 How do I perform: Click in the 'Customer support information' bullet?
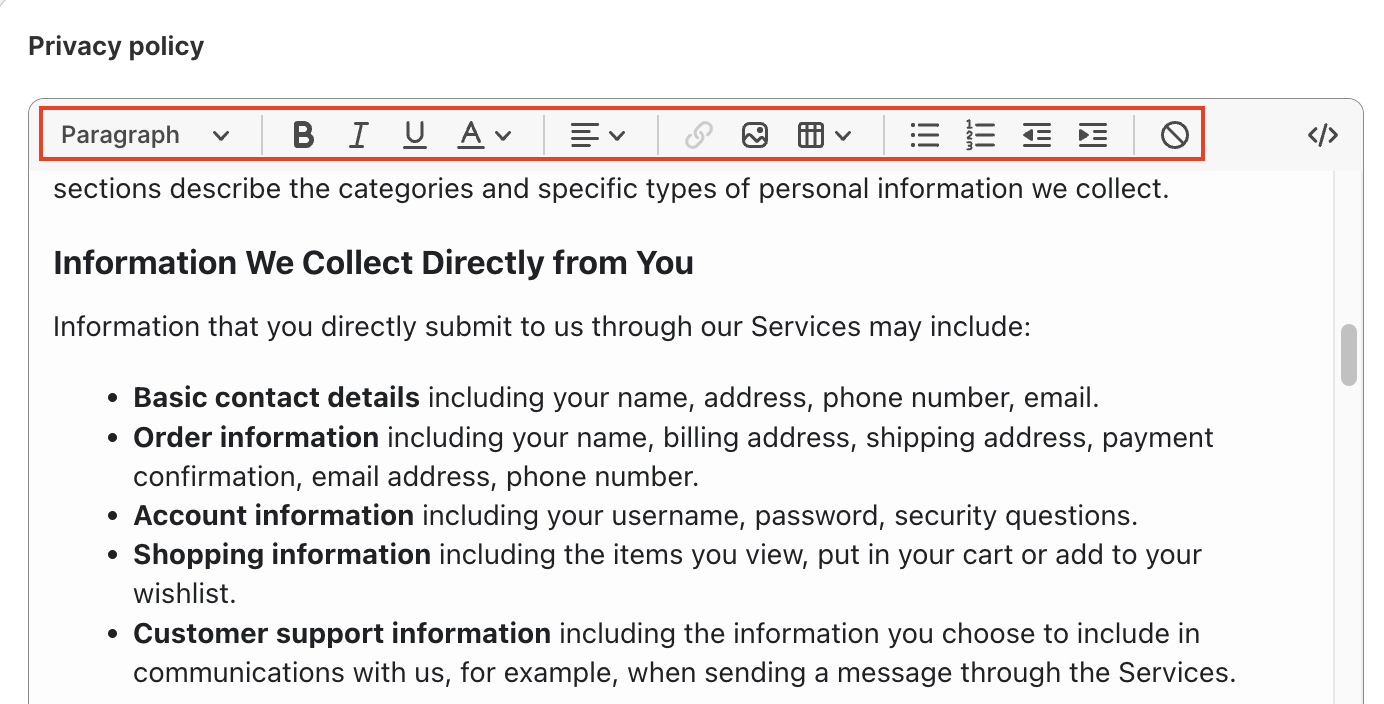342,634
